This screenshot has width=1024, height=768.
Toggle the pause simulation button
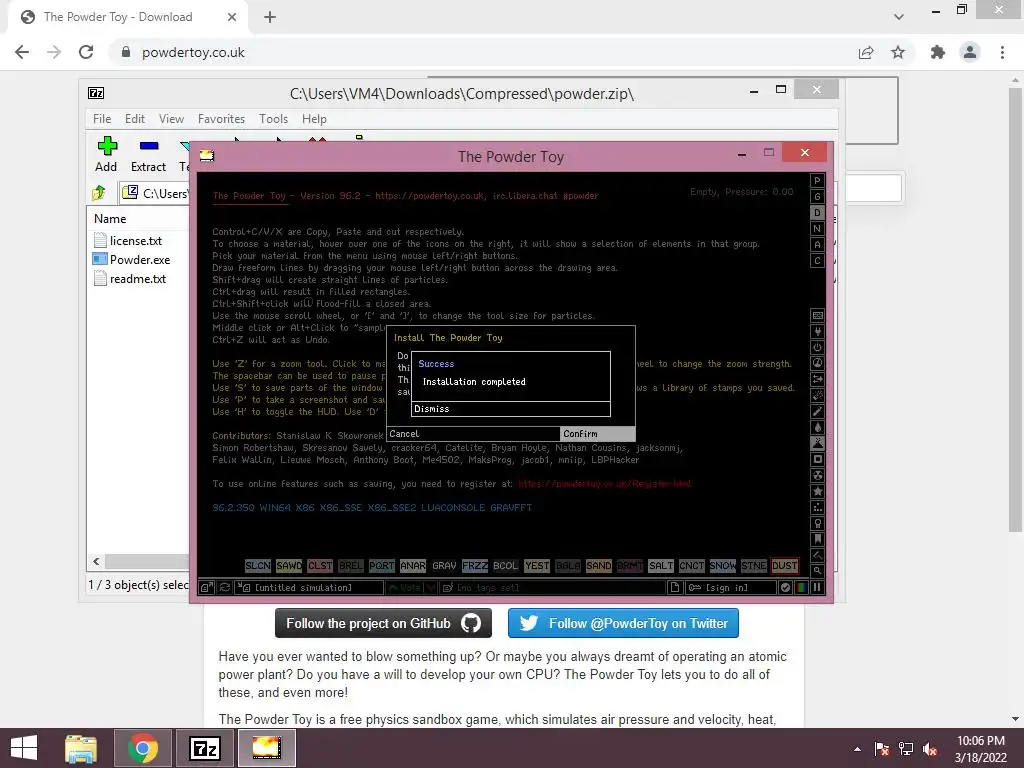pos(817,588)
